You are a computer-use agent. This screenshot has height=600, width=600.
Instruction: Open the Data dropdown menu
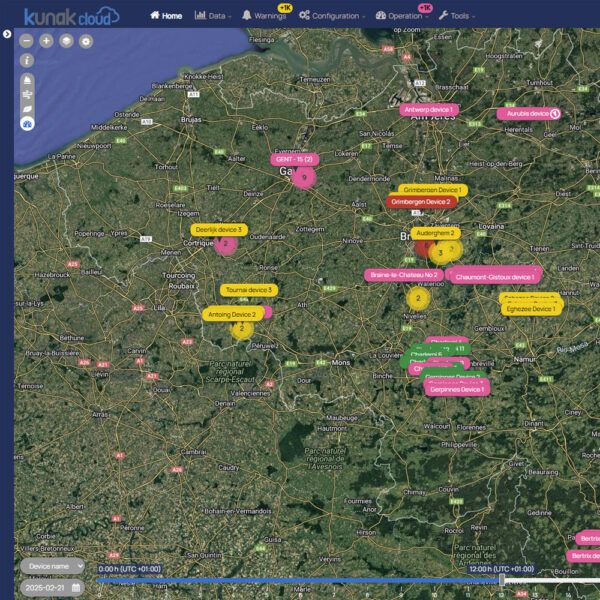(x=212, y=16)
